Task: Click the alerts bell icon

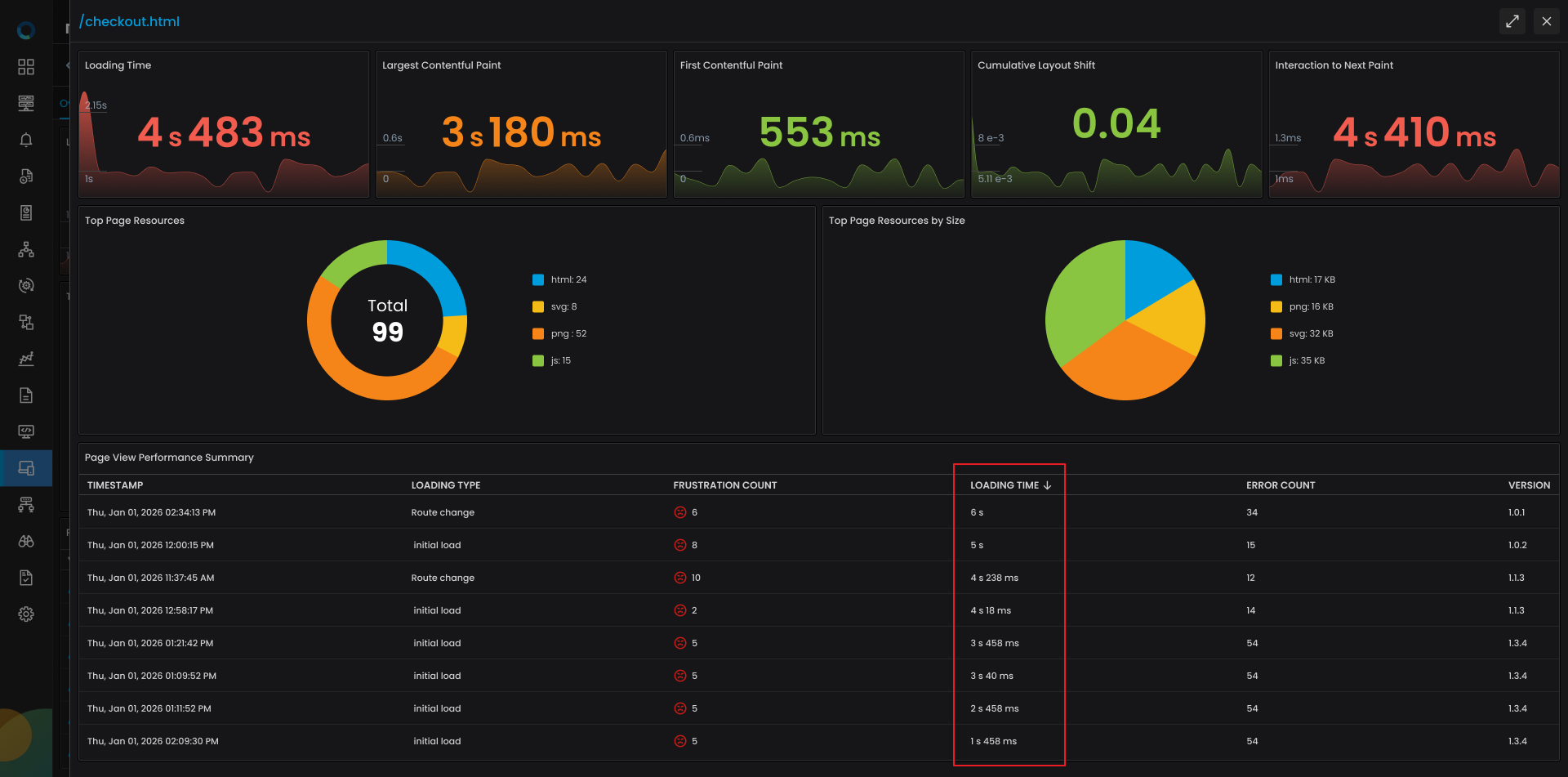Action: pyautogui.click(x=26, y=140)
